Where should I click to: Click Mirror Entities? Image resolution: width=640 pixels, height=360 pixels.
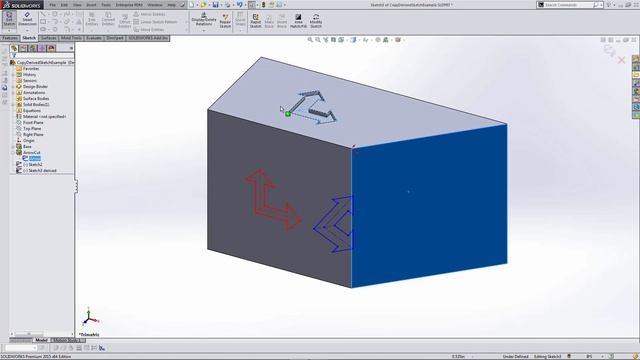[149, 14]
